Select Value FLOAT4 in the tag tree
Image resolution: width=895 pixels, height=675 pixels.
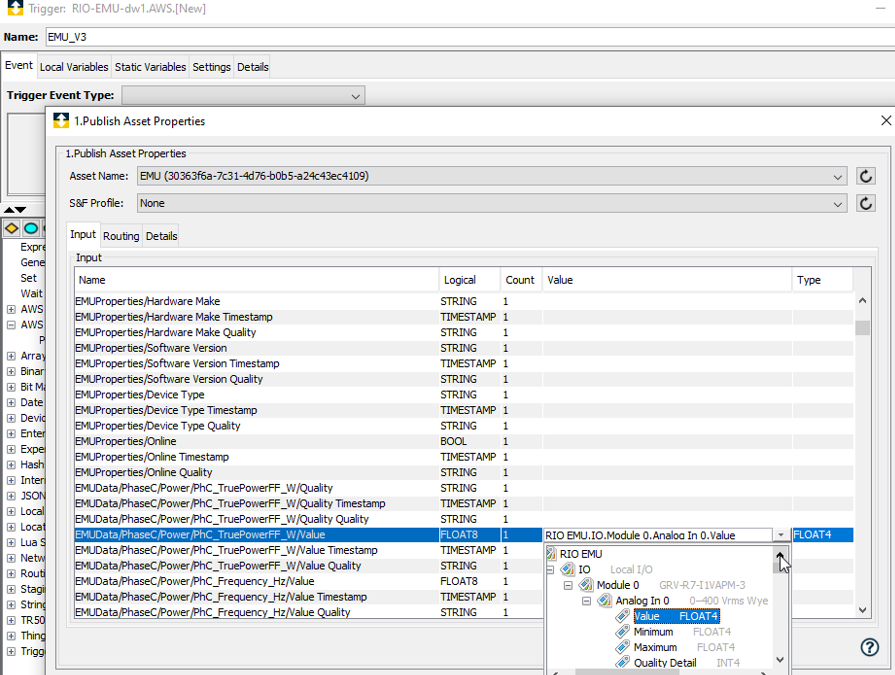coord(676,616)
